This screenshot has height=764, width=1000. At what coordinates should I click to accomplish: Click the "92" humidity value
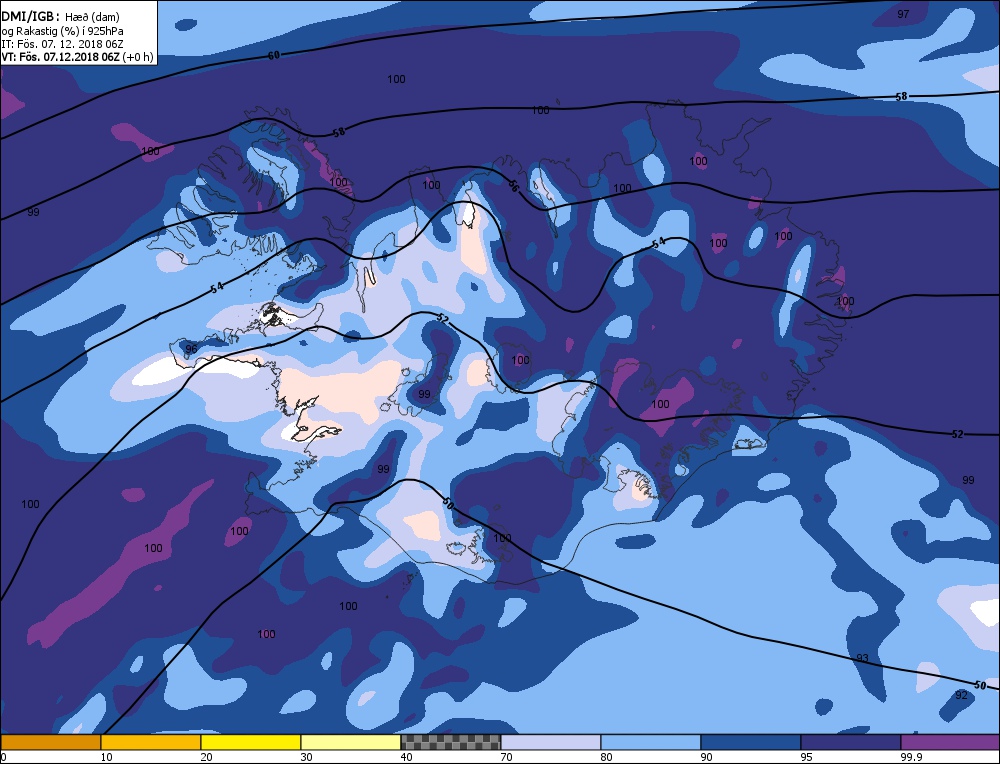(x=961, y=695)
